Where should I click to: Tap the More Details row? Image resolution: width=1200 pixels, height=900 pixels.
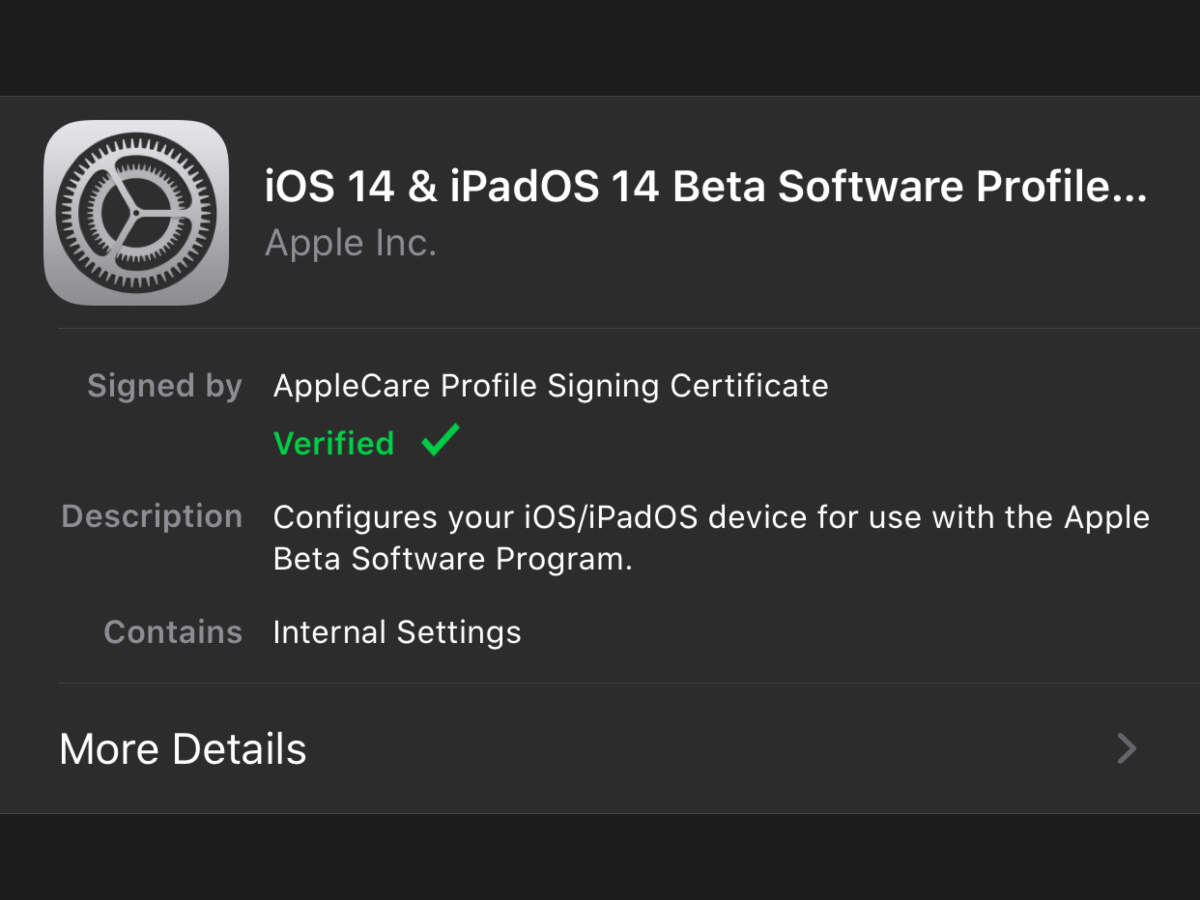point(600,749)
